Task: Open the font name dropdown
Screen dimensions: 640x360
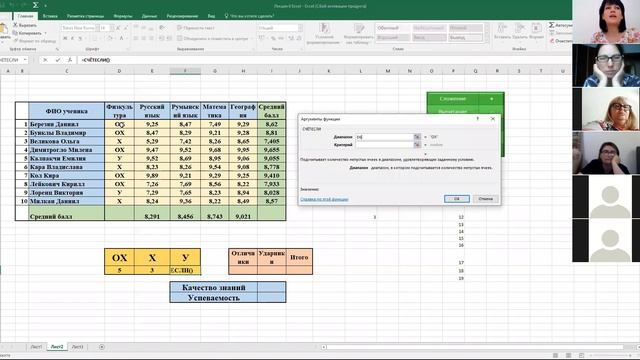Action: click(97, 28)
